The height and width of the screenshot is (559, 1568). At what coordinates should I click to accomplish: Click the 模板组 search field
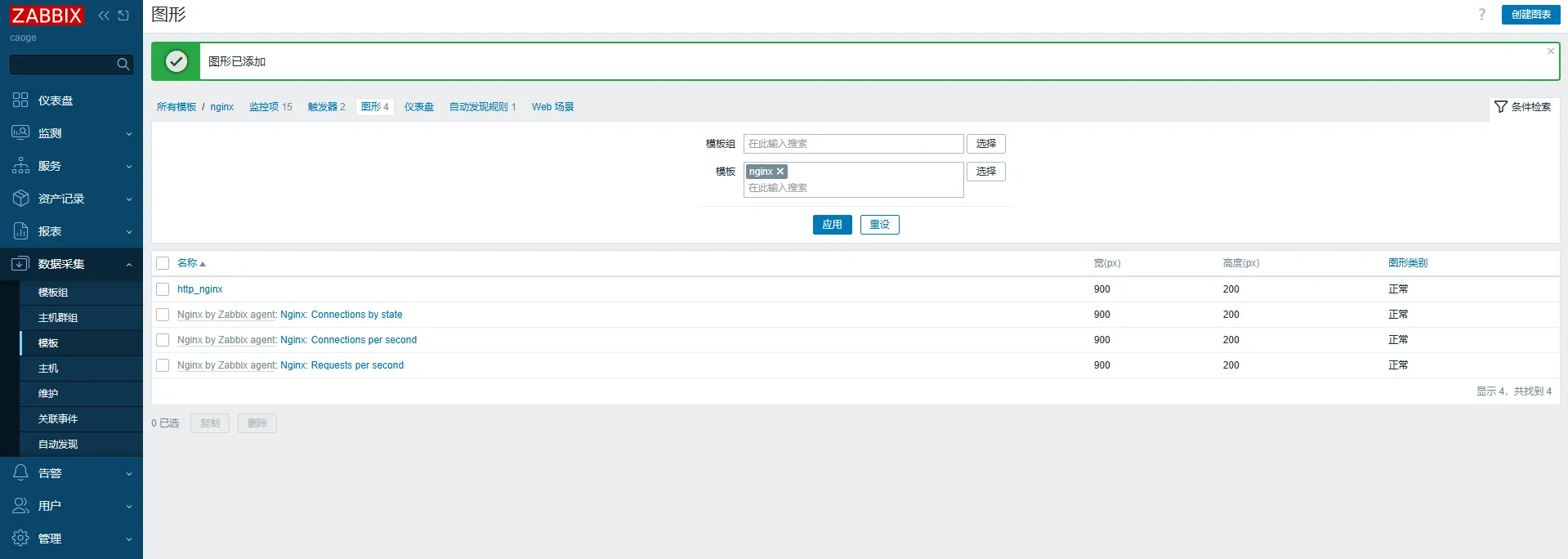pos(853,144)
